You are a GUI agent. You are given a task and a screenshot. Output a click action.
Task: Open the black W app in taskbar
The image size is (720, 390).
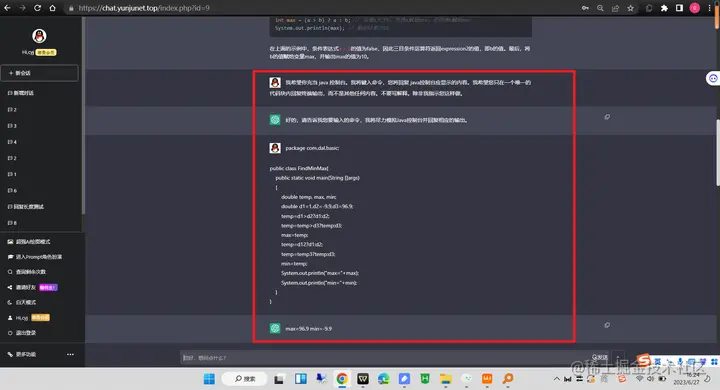pos(363,379)
